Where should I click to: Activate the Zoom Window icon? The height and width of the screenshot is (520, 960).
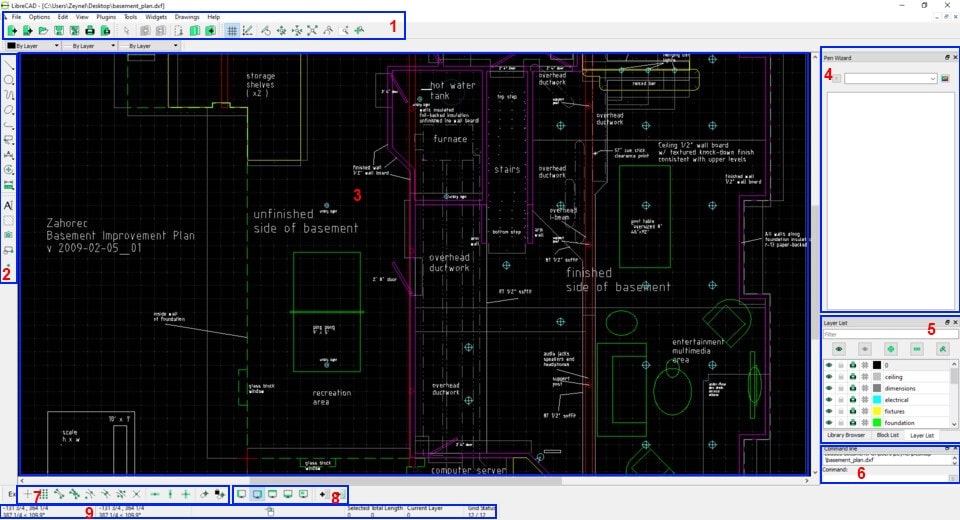[x=345, y=30]
